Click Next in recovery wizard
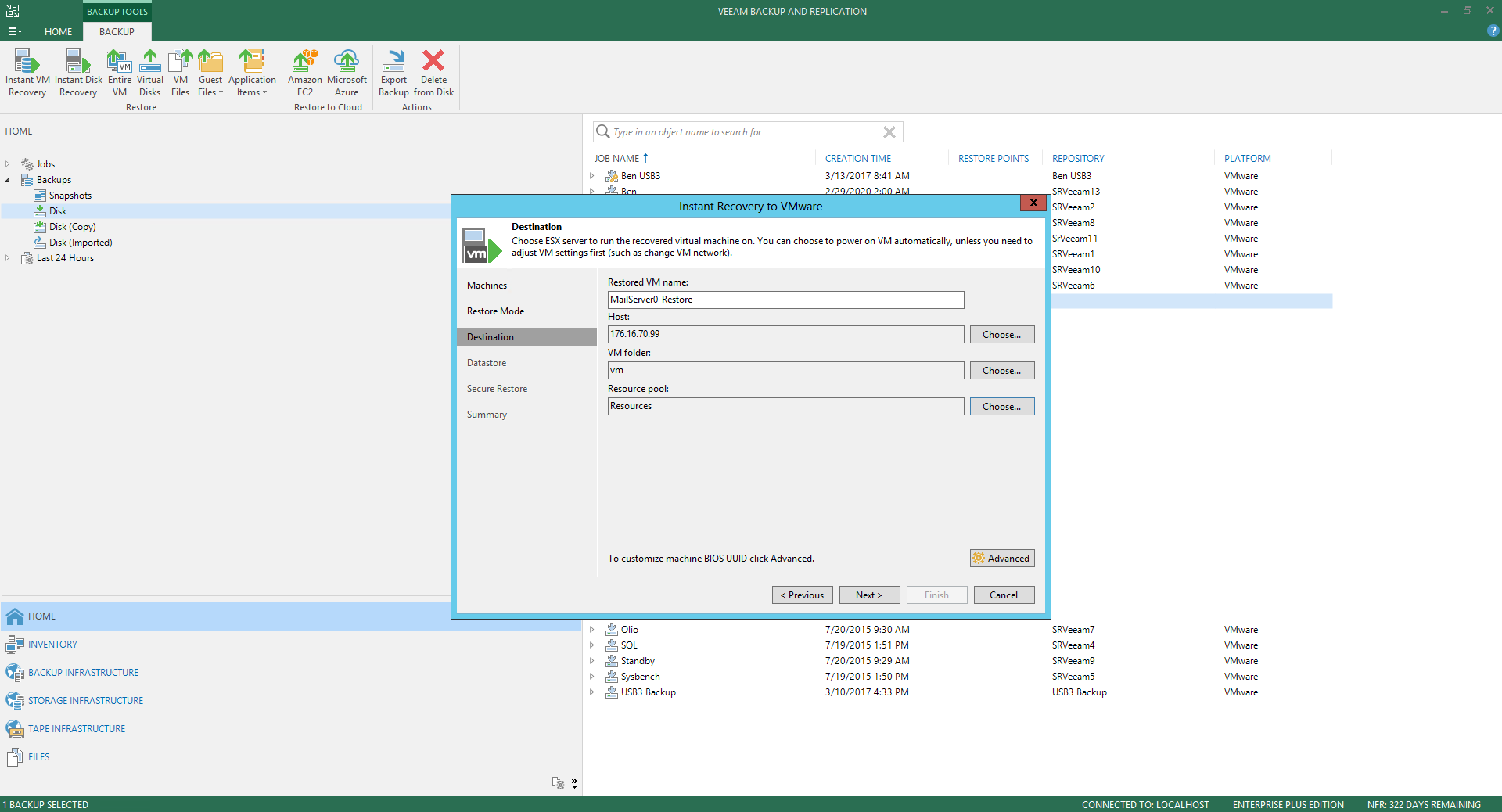The width and height of the screenshot is (1502, 812). click(869, 595)
